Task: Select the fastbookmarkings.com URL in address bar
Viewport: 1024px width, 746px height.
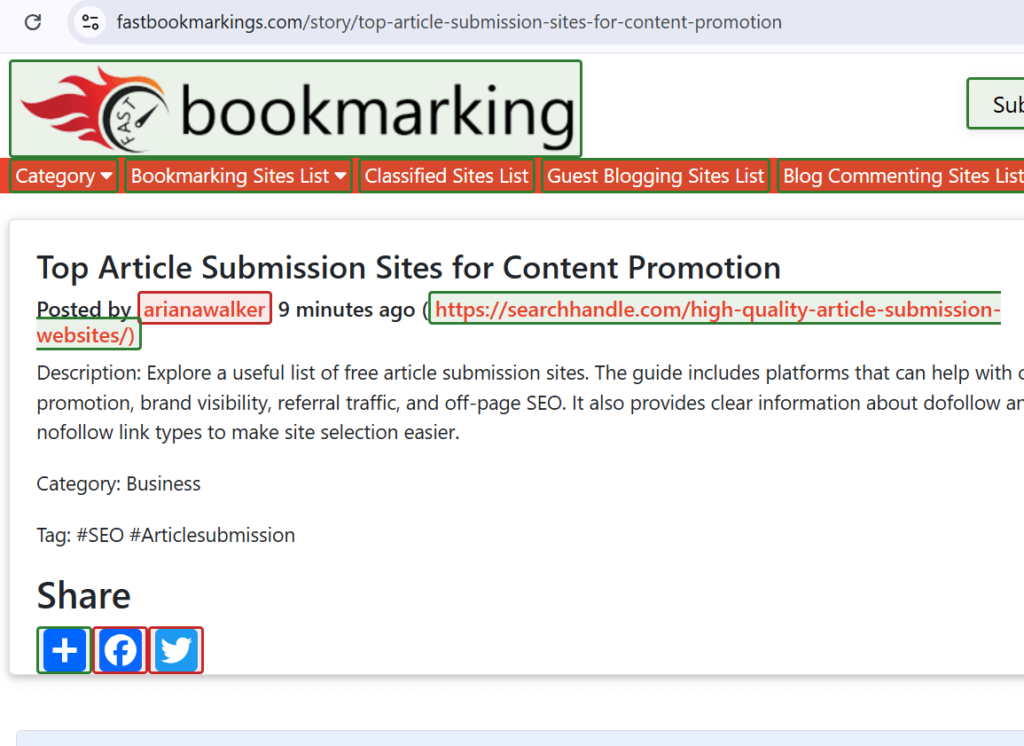Action: pyautogui.click(x=449, y=22)
